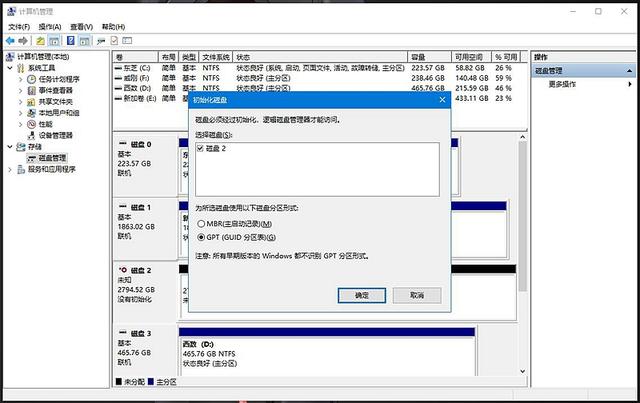Select 磁盘管理 icon in tree
Screen dimensions: 640x403
tap(31, 158)
